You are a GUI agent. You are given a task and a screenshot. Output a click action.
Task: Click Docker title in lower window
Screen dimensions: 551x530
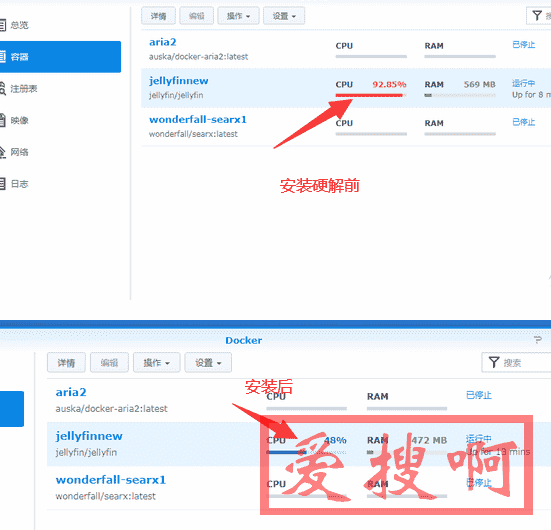click(244, 340)
